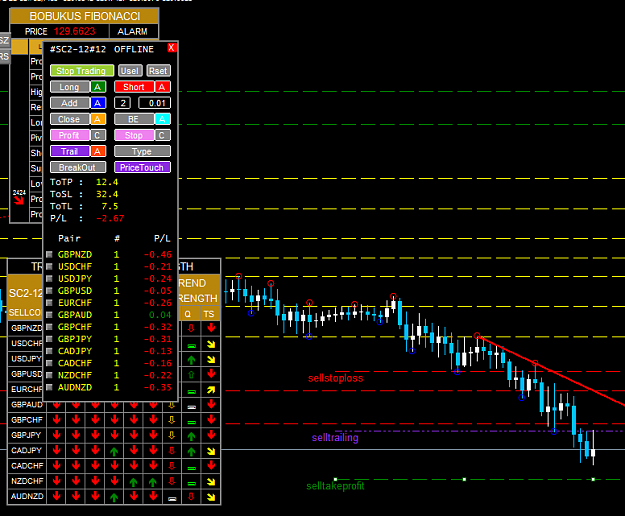Tick the GBPAUD pair checkbox
This screenshot has height=516, width=625.
49,314
